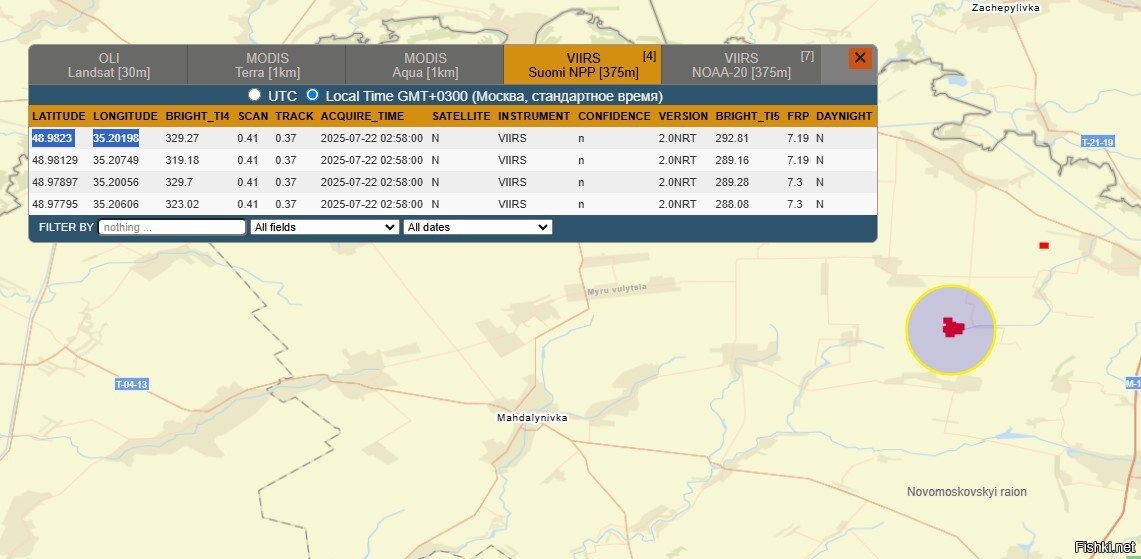Sort by DAYNIGHT column header
Screen dimensions: 1141x559
844,116
